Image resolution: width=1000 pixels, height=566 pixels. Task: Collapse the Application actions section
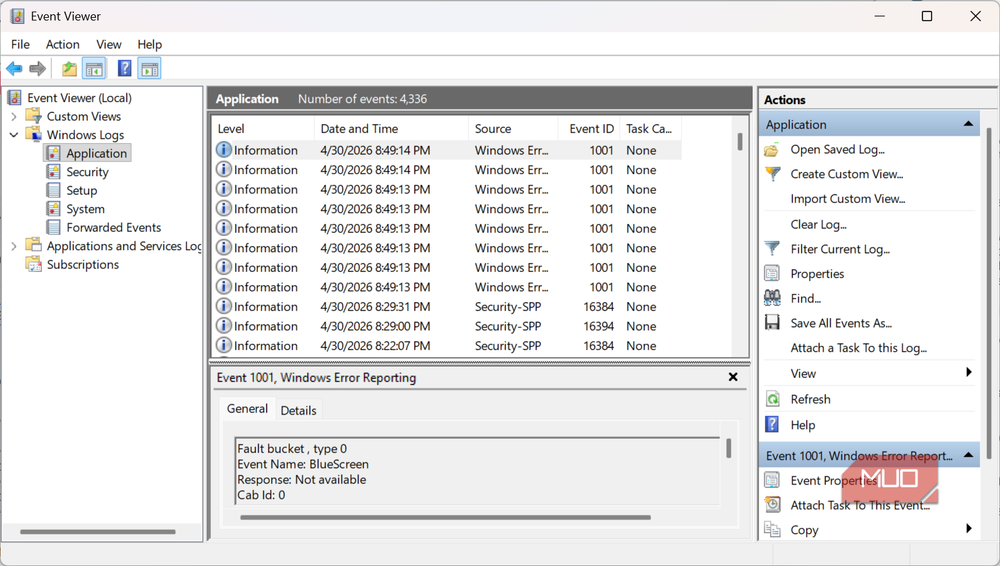pos(968,124)
